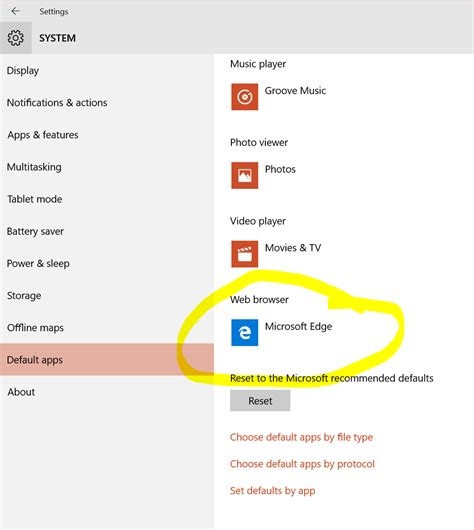Viewport: 474px width, 530px height.
Task: Click the Microsoft Edge browser icon
Action: coord(244,332)
